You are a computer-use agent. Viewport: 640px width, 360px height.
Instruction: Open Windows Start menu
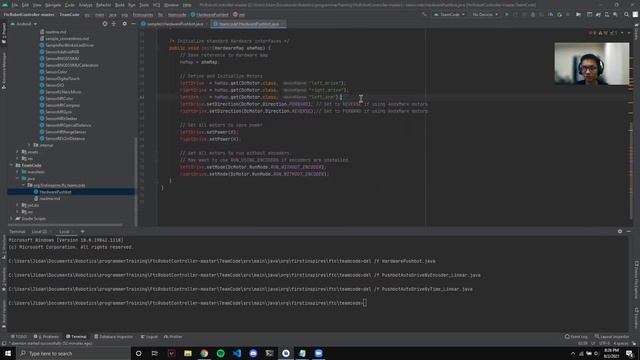[x=8, y=353]
